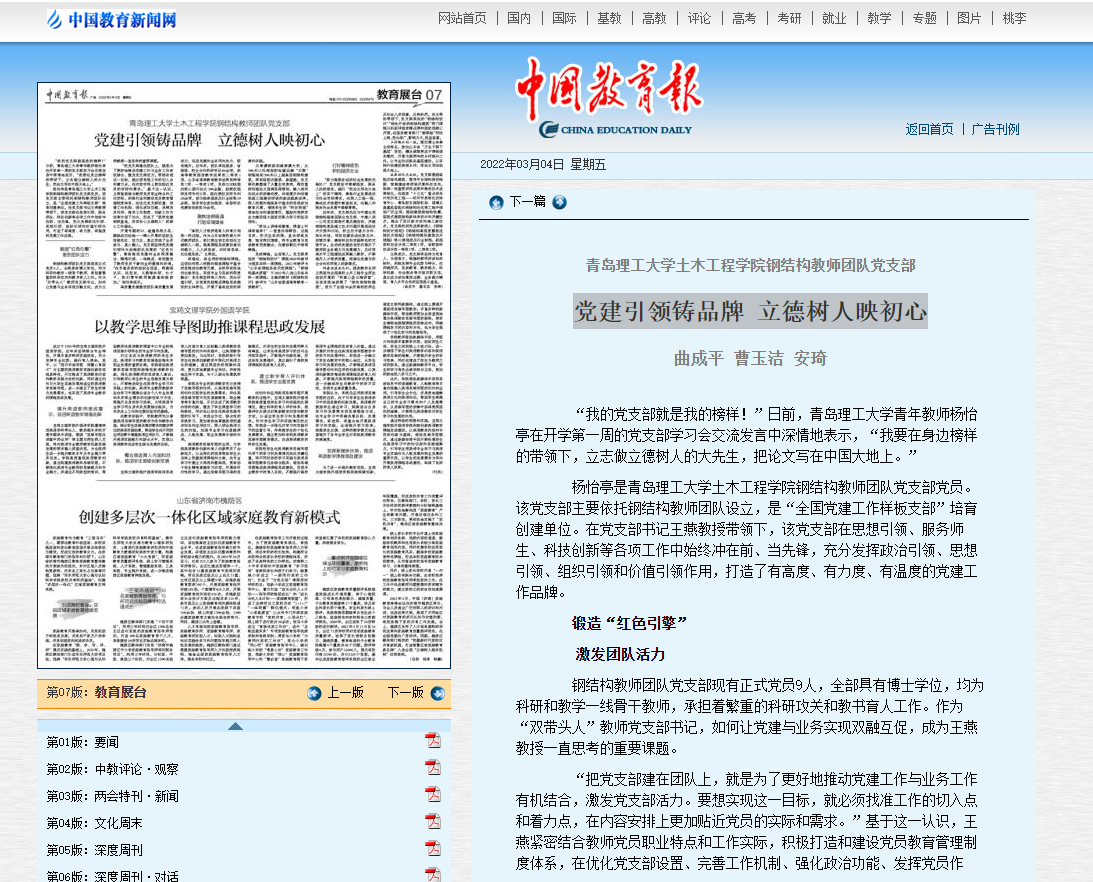Screen dimensions: 1093x882
Task: Click the round arrow icon right of 下一篇
Action: pos(559,202)
